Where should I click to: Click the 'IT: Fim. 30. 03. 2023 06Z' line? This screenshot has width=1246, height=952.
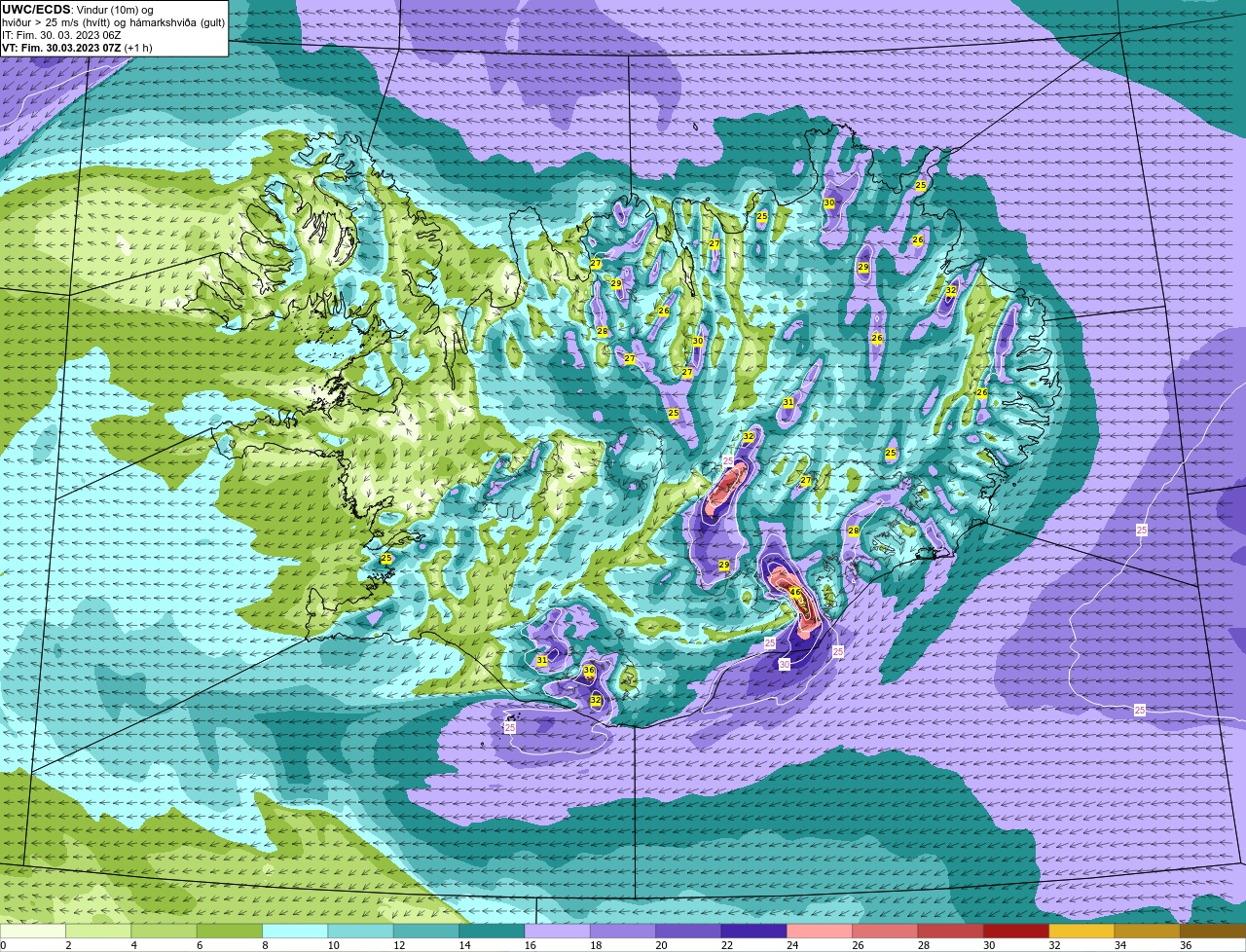[61, 35]
